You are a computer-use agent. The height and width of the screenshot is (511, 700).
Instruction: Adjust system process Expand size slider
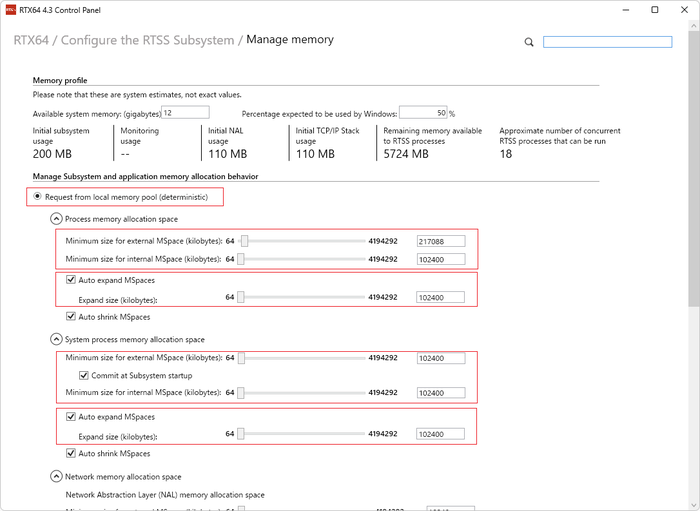(x=241, y=434)
